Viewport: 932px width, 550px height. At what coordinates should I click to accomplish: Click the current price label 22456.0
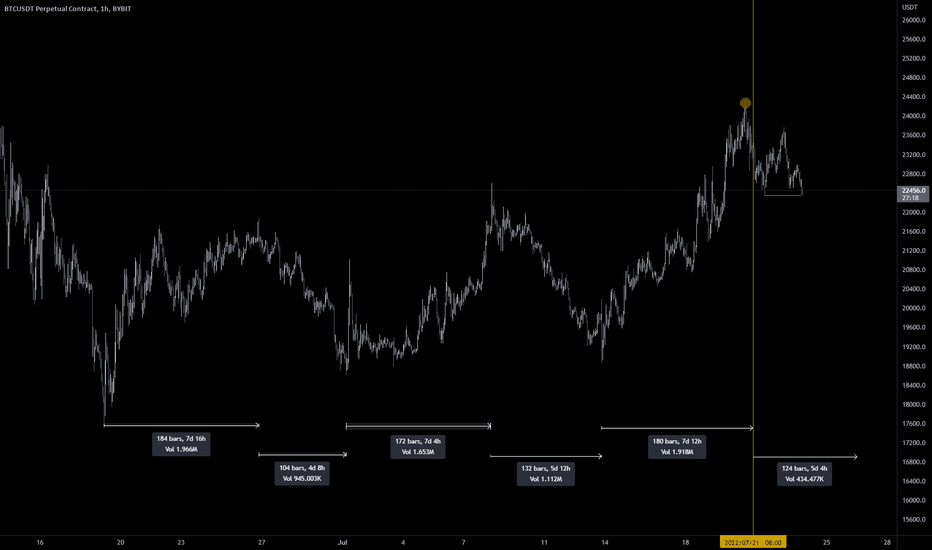pos(912,194)
